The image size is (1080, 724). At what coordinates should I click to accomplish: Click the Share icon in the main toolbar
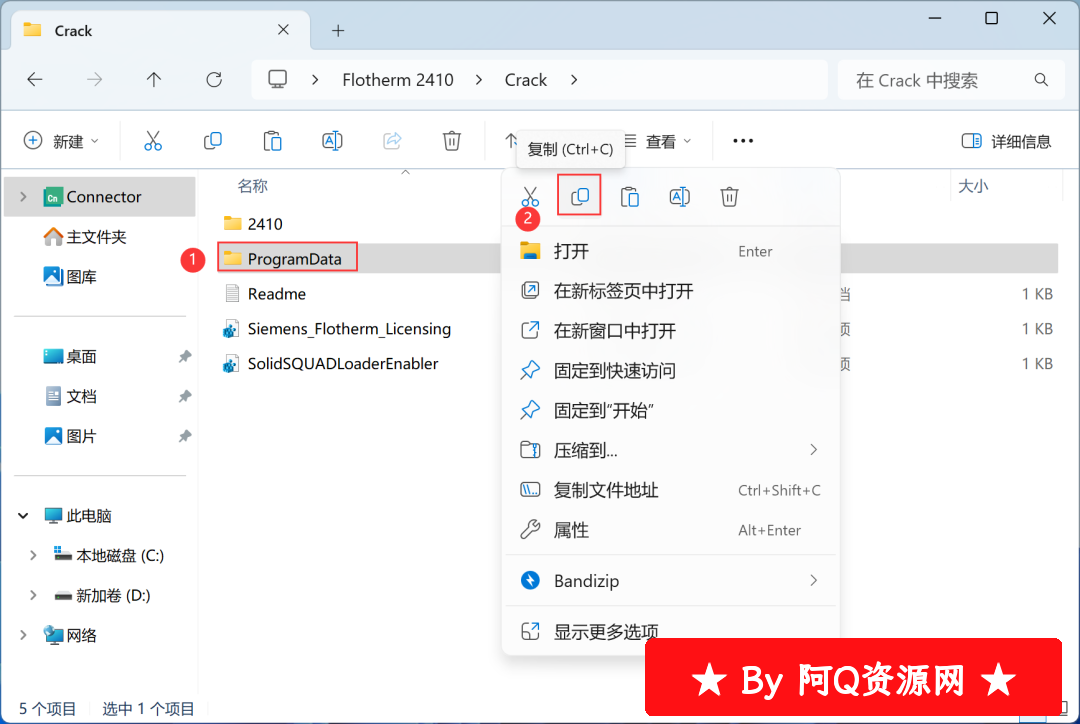[x=392, y=141]
